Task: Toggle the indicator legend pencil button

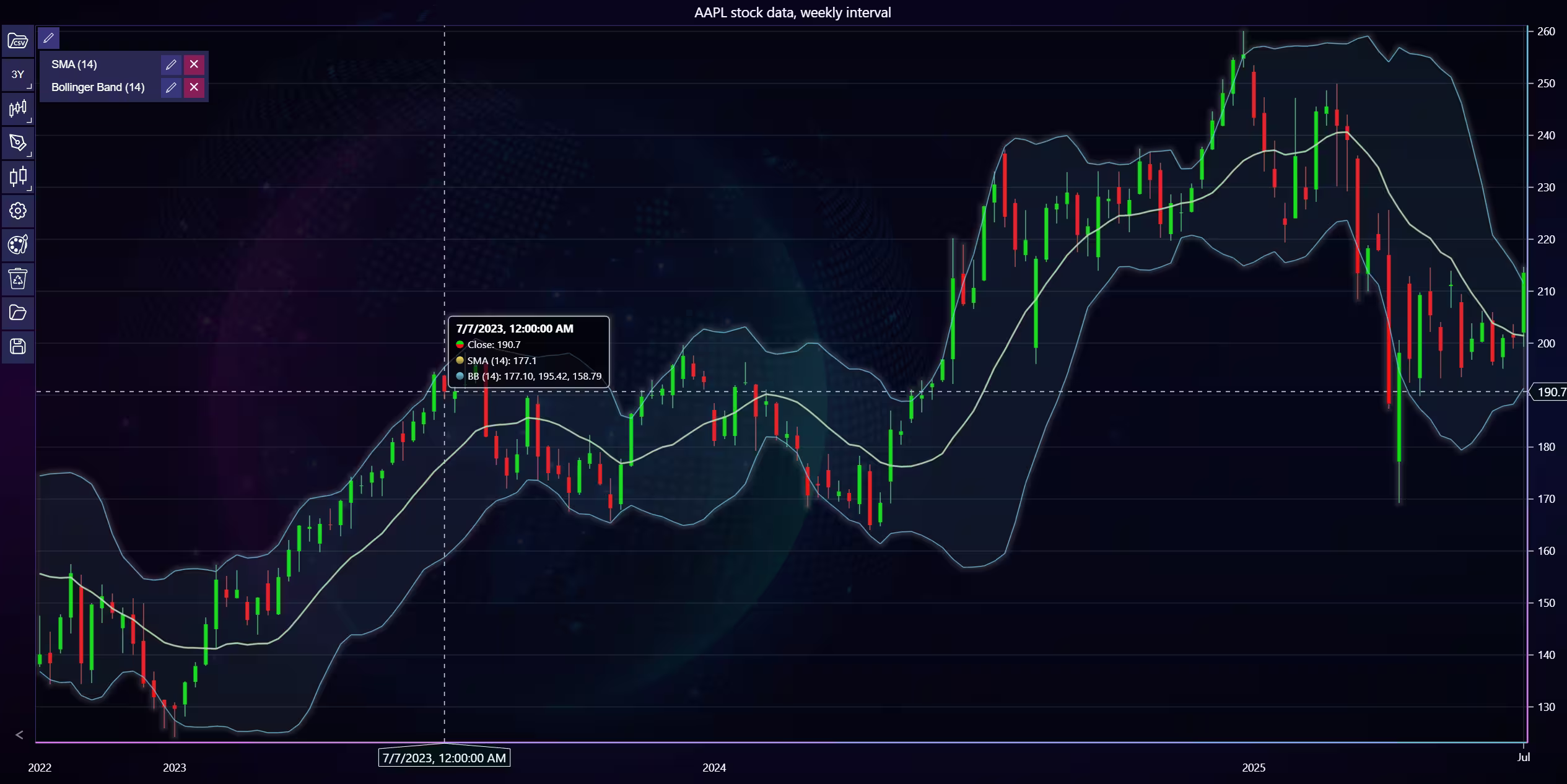Action: point(48,38)
